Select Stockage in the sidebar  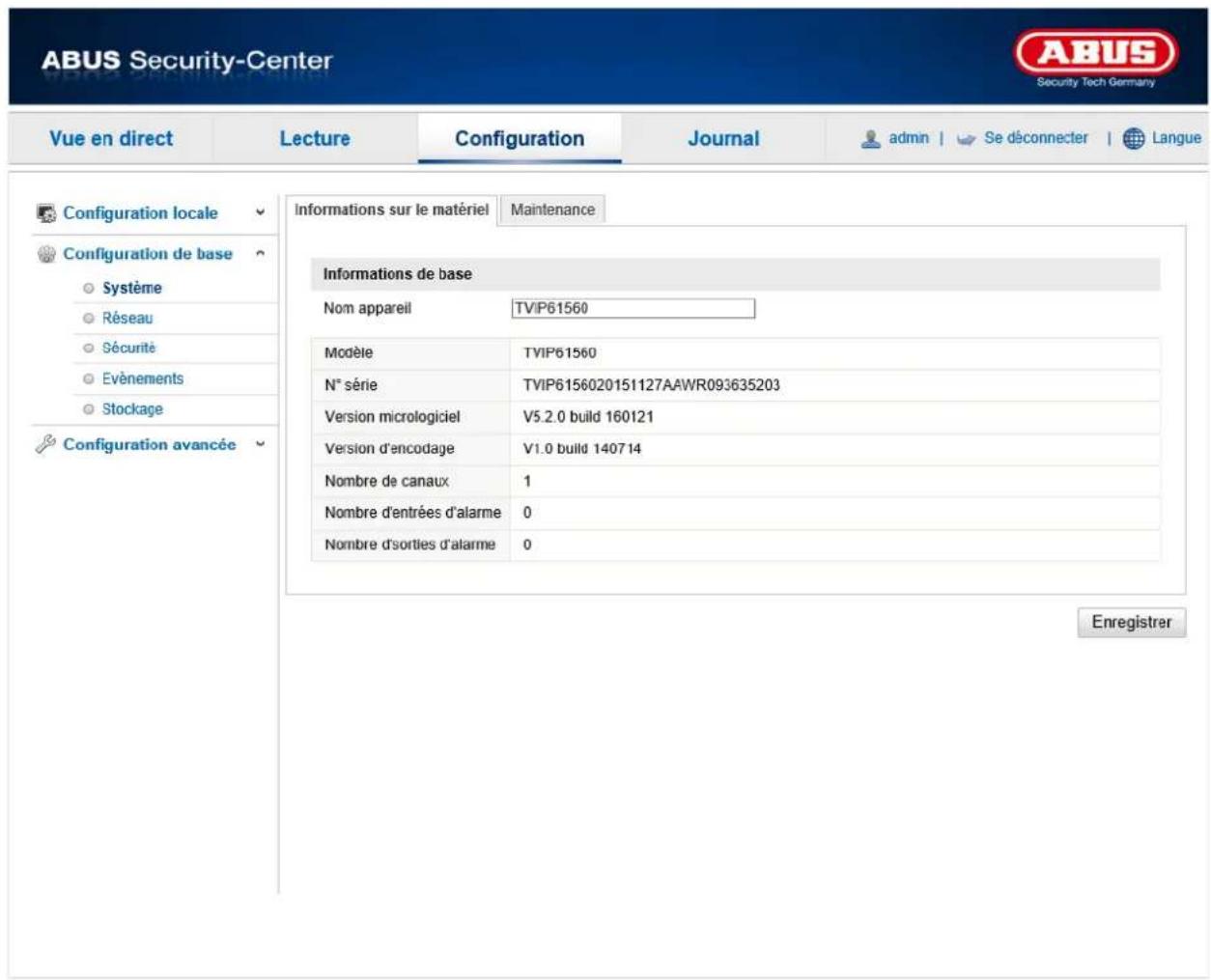point(132,408)
